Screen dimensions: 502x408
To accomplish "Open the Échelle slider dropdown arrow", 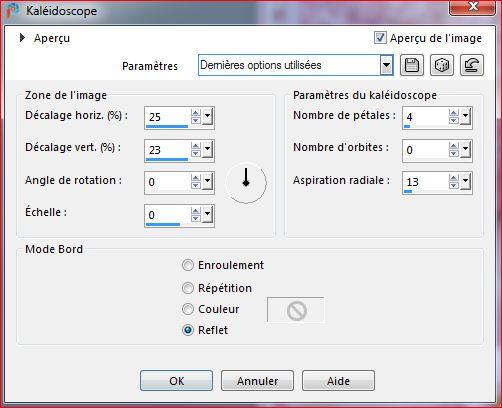I will tap(207, 214).
